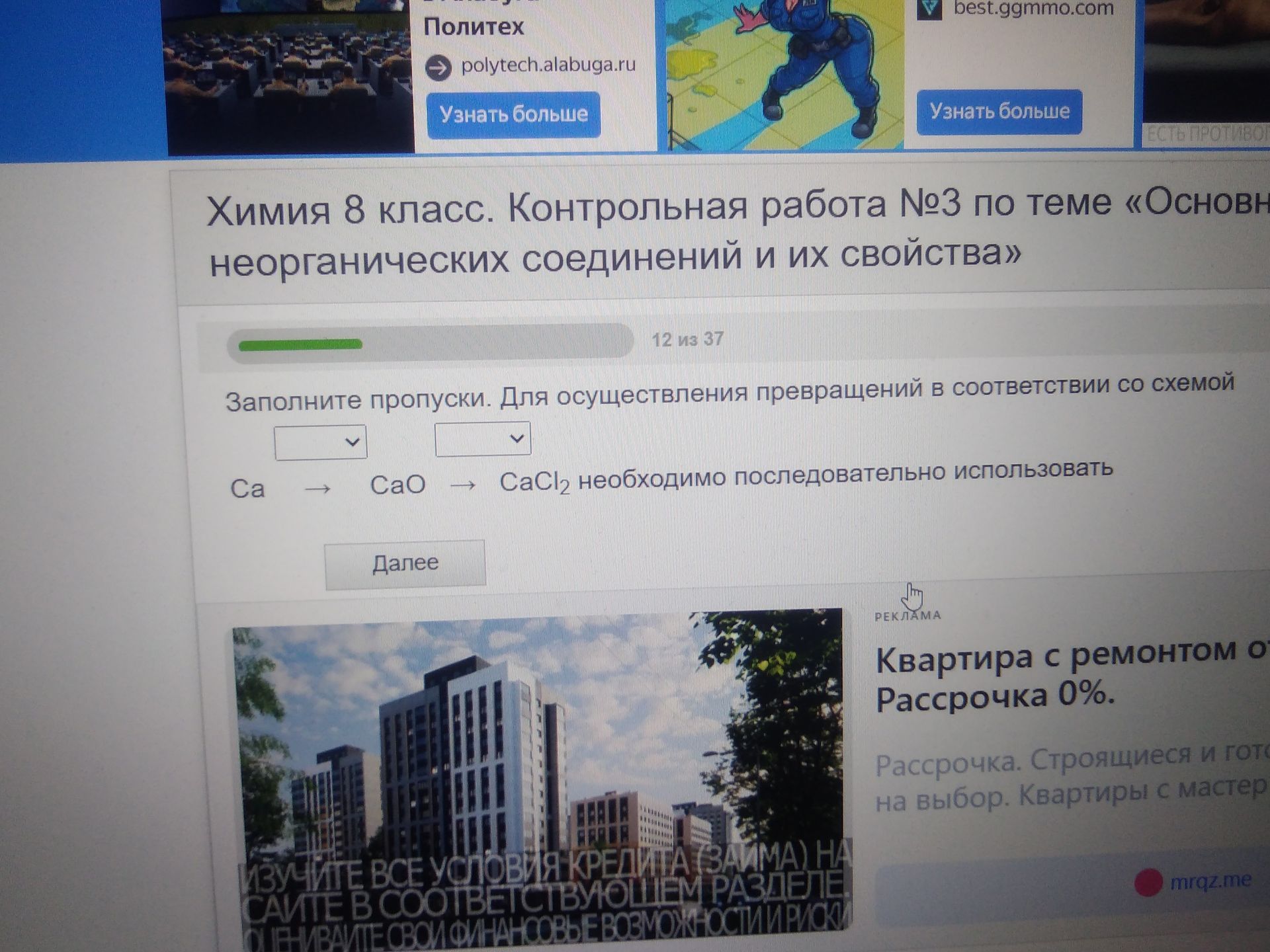
Task: Click the red circle icon next to mrqz.me
Action: [1148, 883]
